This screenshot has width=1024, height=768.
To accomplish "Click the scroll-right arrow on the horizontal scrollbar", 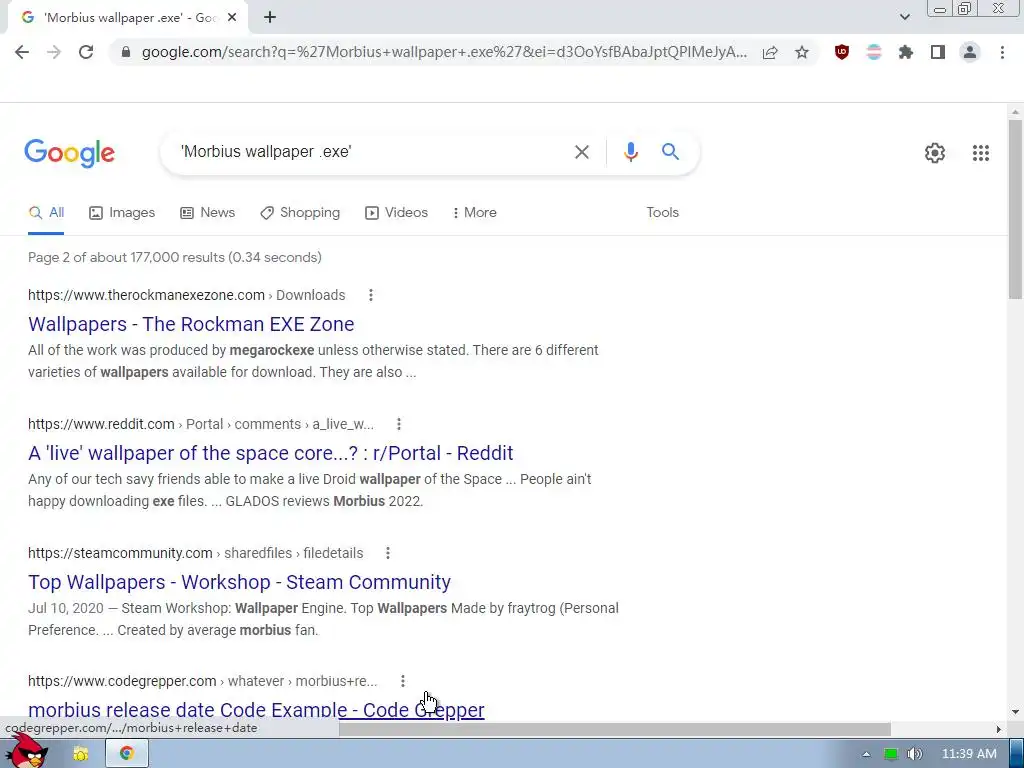I will (x=999, y=729).
